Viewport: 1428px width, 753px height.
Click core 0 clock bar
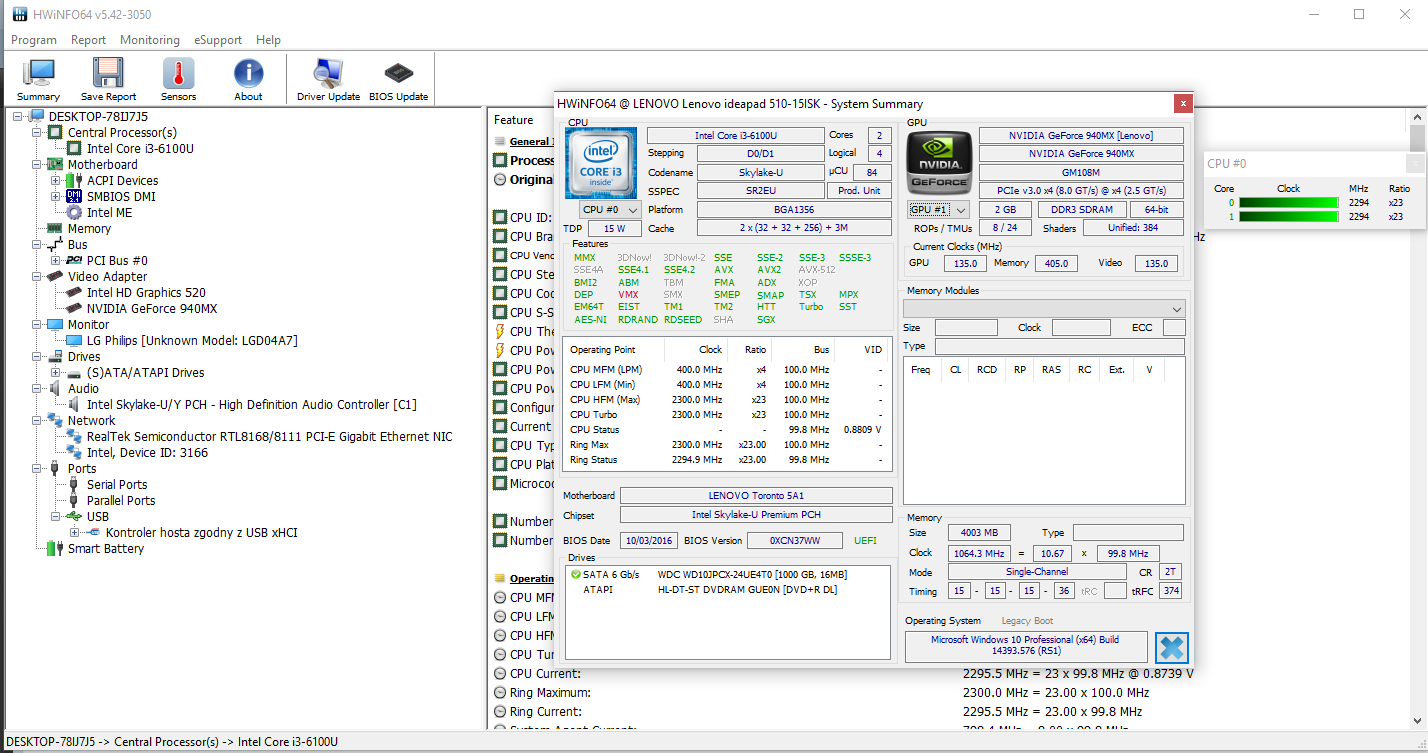click(x=1288, y=203)
